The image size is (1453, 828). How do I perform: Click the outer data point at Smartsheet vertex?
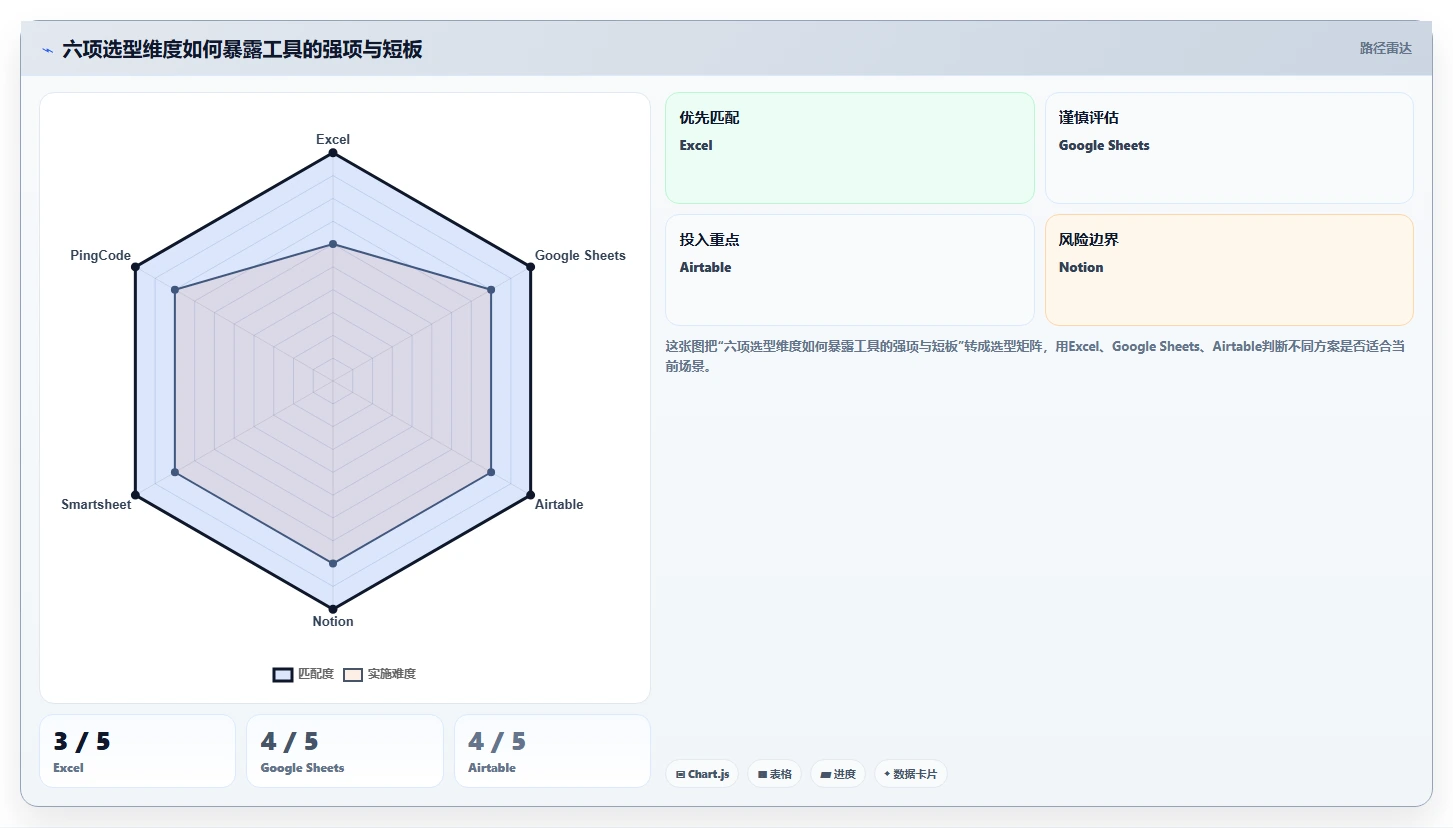[x=135, y=495]
